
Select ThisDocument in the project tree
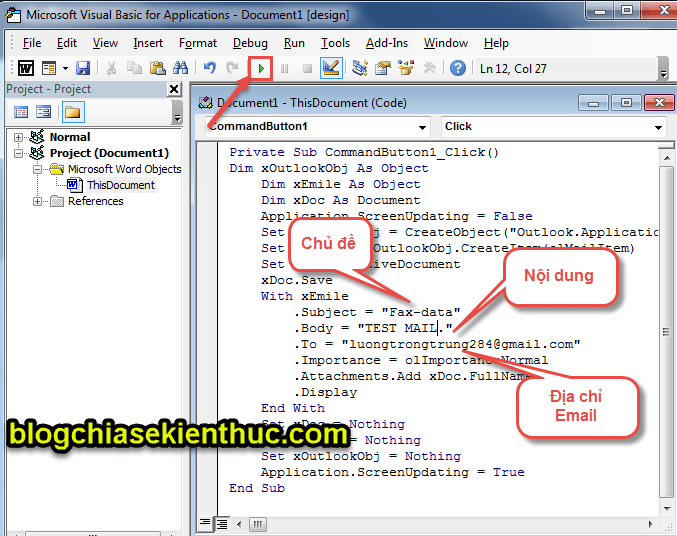click(x=121, y=185)
